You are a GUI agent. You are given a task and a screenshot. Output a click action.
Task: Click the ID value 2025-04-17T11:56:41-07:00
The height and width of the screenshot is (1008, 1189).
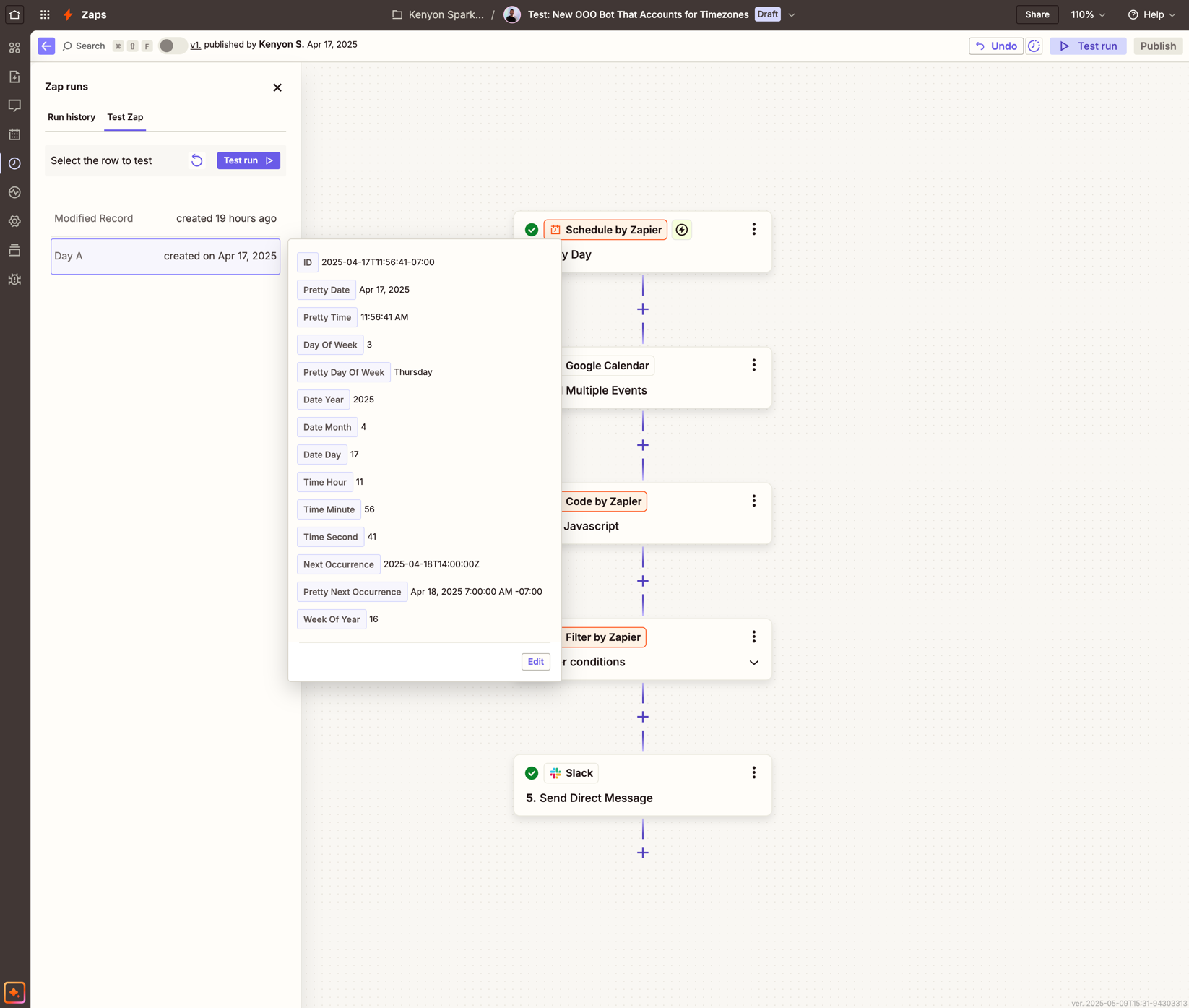[x=378, y=262]
